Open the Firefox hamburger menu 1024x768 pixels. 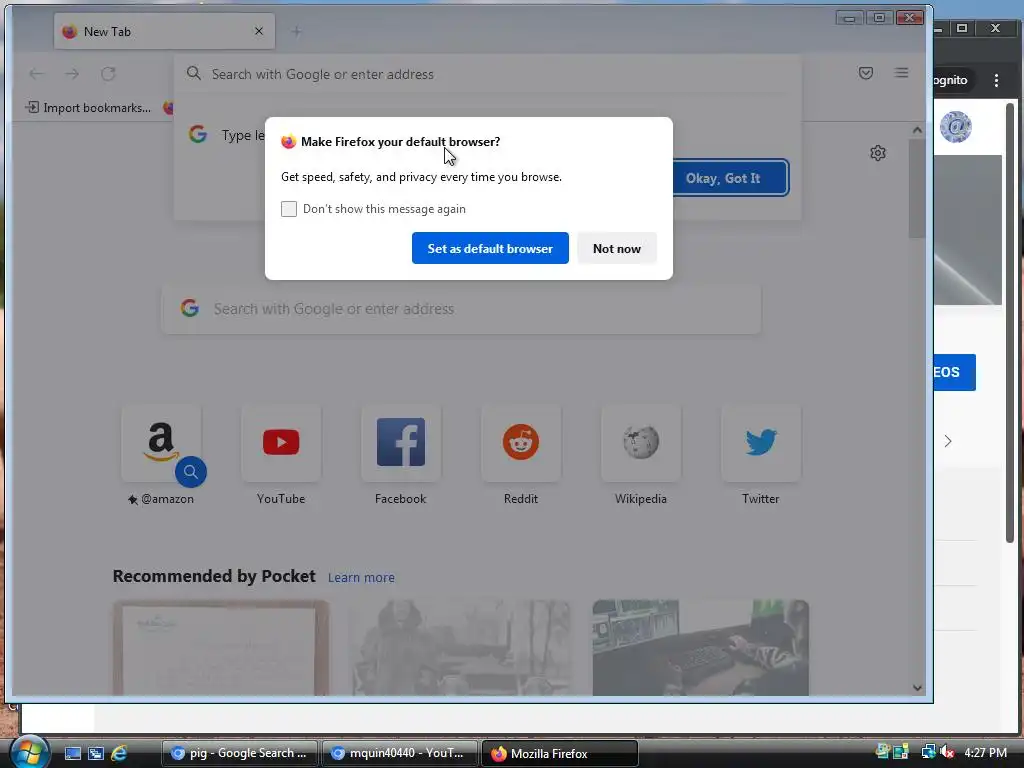[901, 73]
